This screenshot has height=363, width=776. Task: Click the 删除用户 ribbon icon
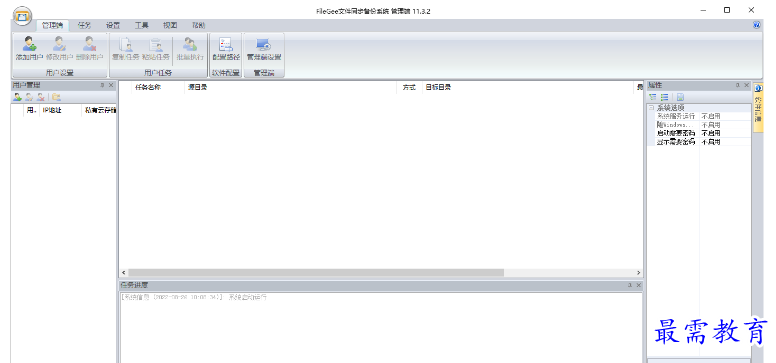(x=90, y=49)
